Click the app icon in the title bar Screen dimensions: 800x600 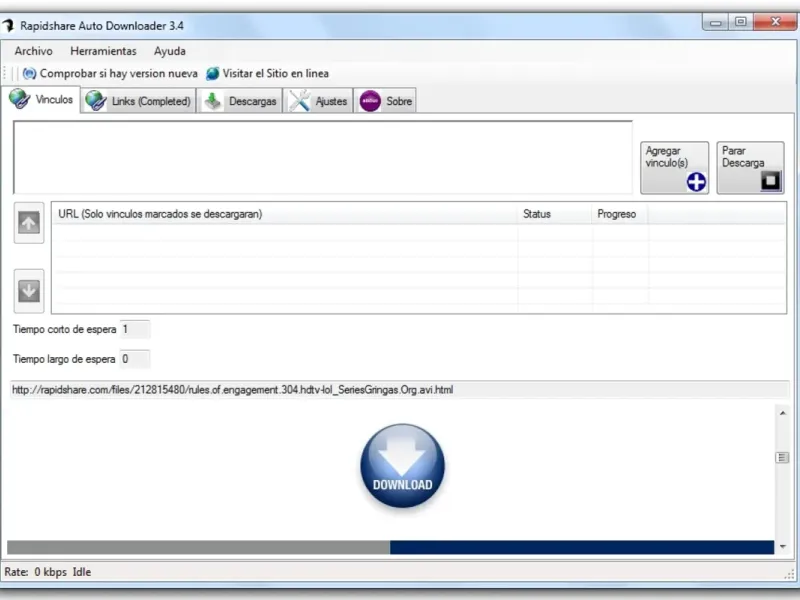coord(8,26)
